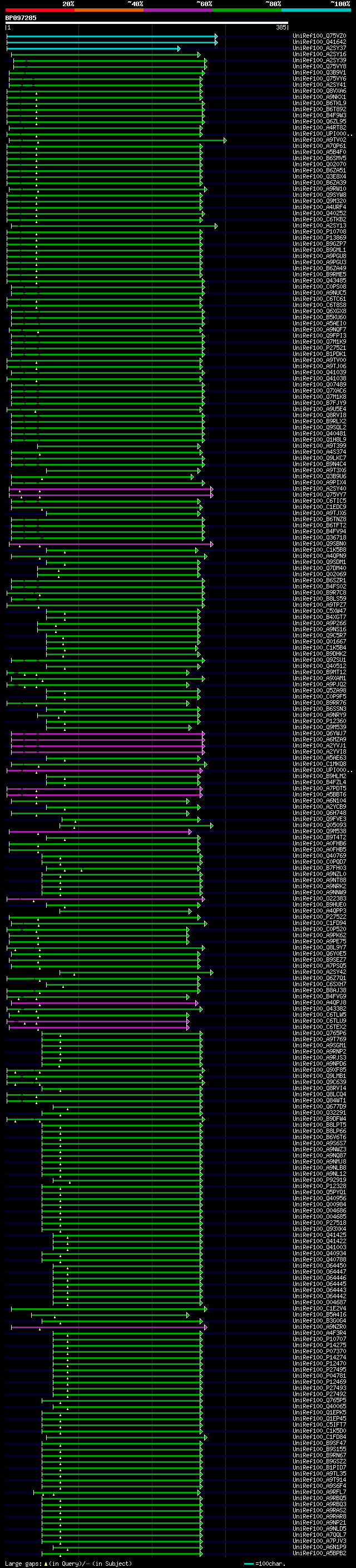This screenshot has width=356, height=1568.
Task: Select the UniRef100_Q8L9Y7 label
Action: tap(319, 948)
